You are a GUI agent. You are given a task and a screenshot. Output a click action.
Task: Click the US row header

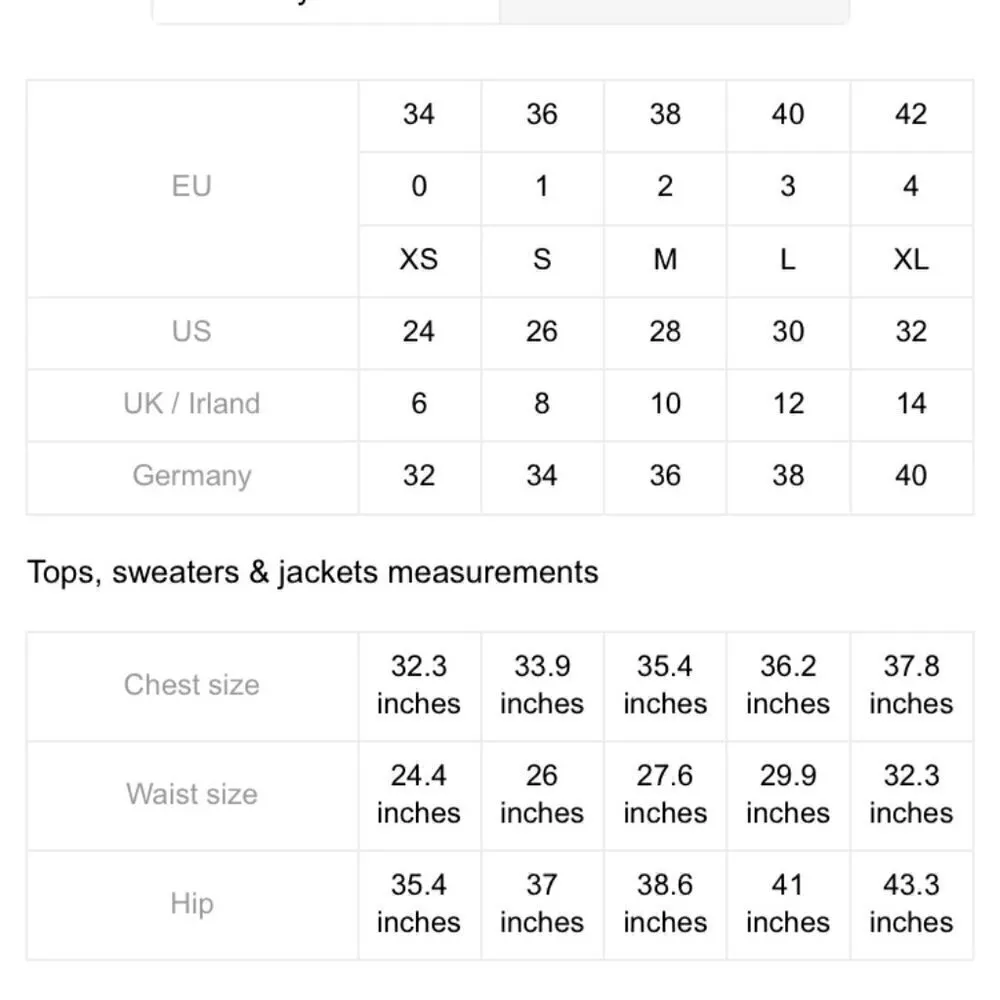pyautogui.click(x=192, y=332)
